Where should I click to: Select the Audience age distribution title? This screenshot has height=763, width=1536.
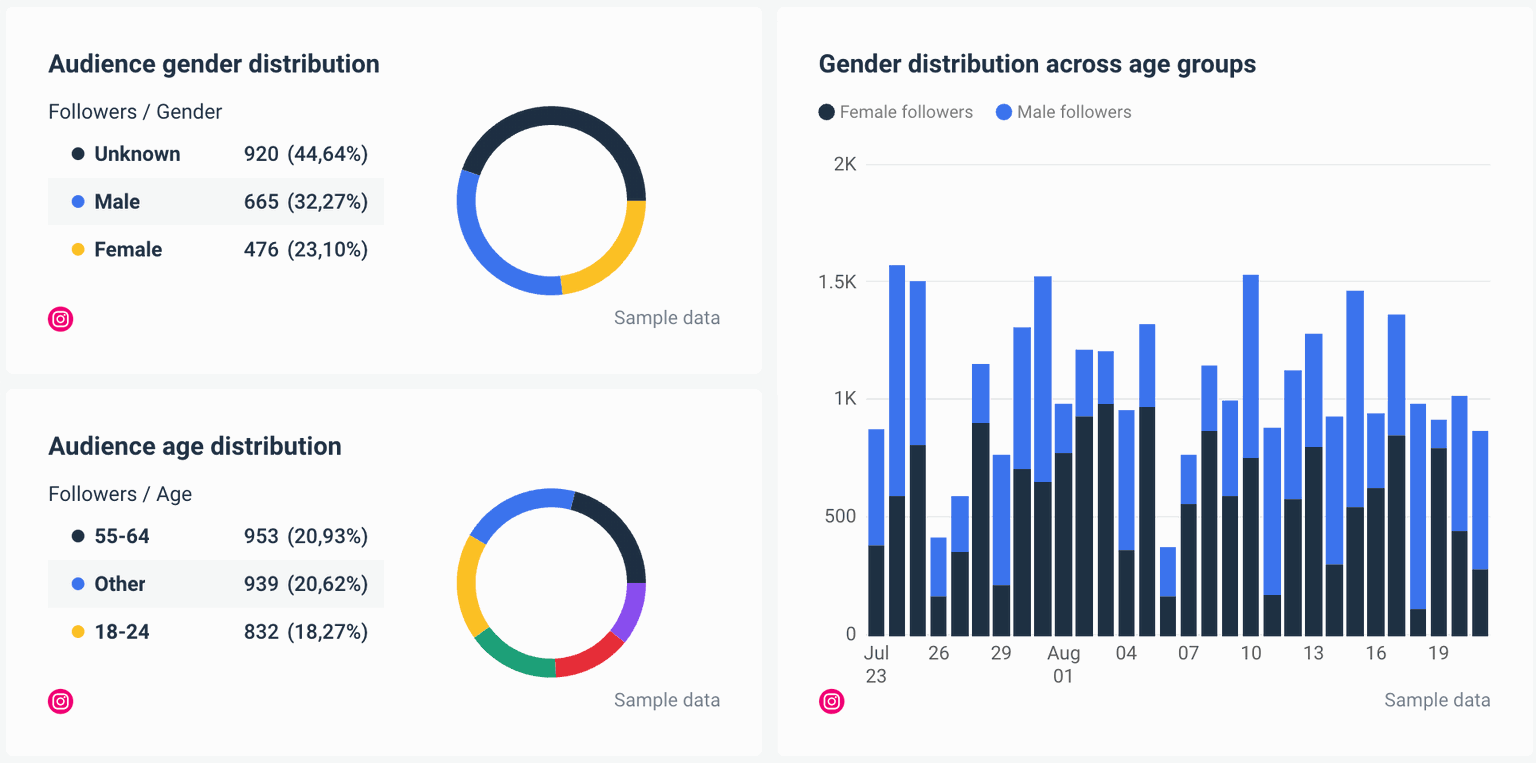pos(195,446)
